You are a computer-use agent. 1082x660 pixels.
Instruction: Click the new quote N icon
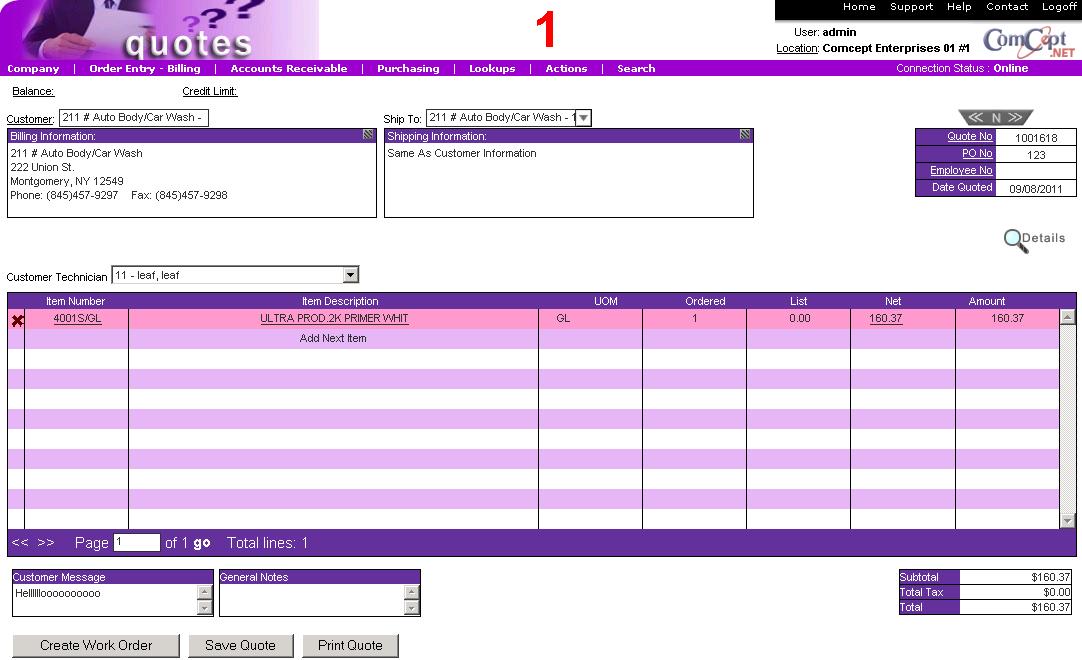coord(996,118)
